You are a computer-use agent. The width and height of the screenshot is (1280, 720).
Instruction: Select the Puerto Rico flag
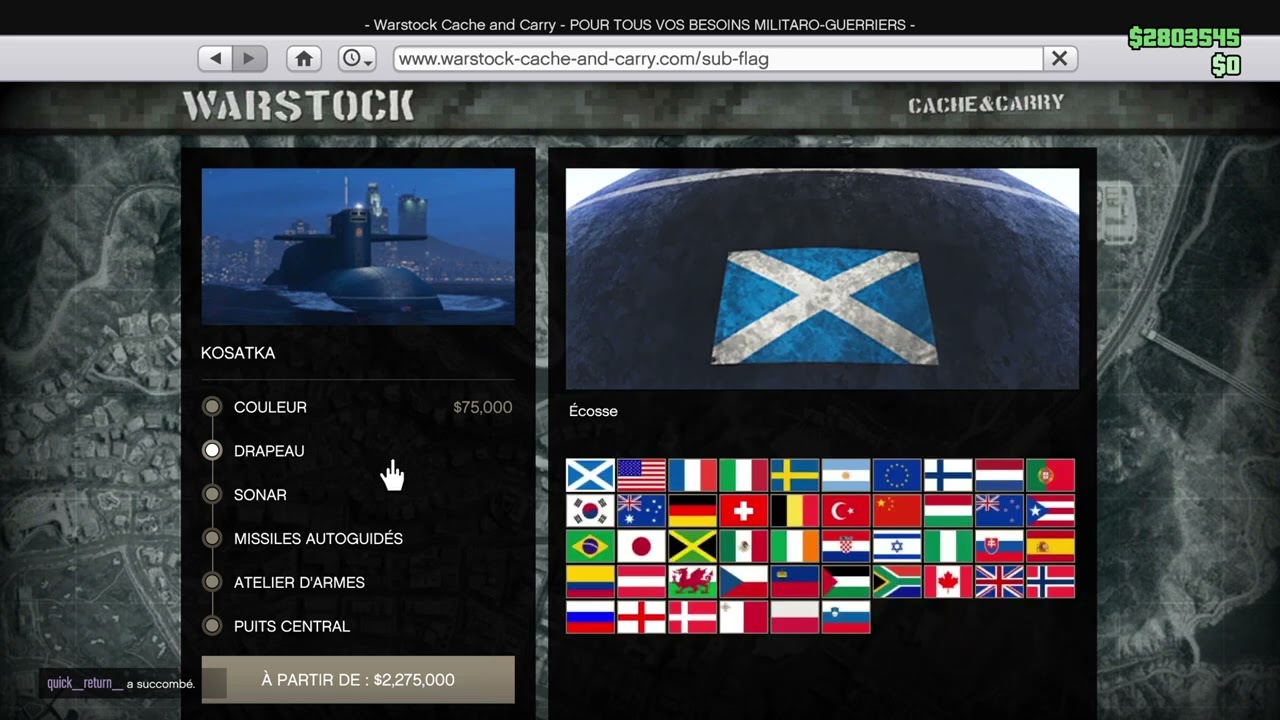tap(1050, 511)
